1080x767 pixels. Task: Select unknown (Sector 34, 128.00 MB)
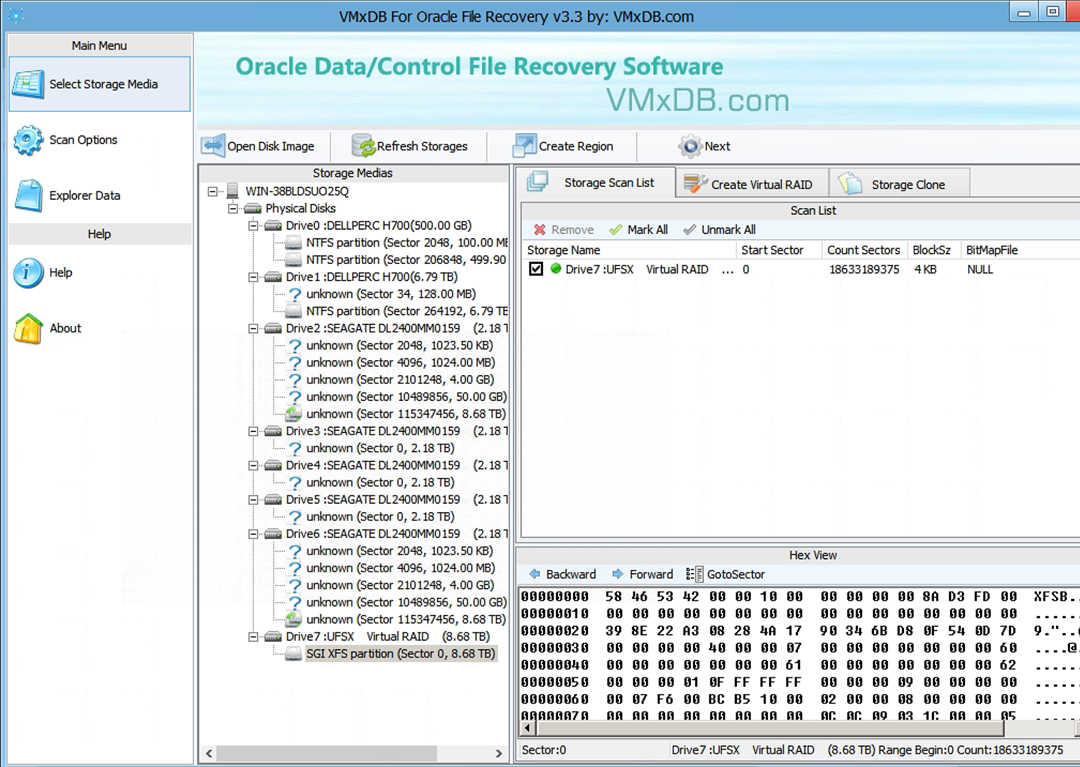[391, 294]
